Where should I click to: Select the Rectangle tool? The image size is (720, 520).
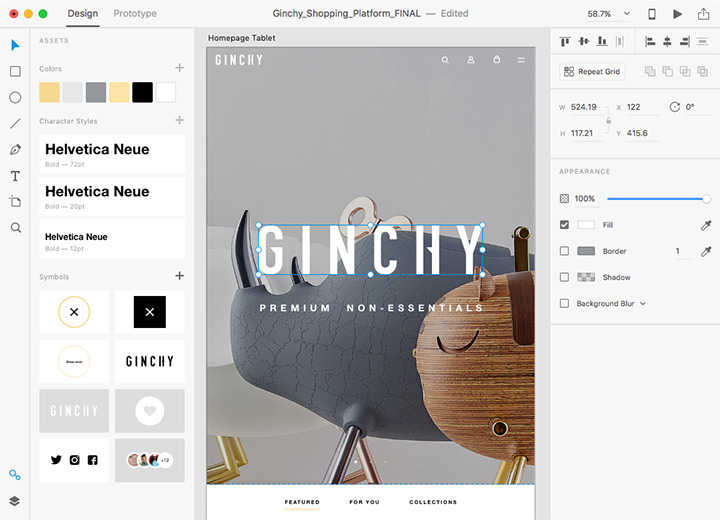tap(15, 71)
